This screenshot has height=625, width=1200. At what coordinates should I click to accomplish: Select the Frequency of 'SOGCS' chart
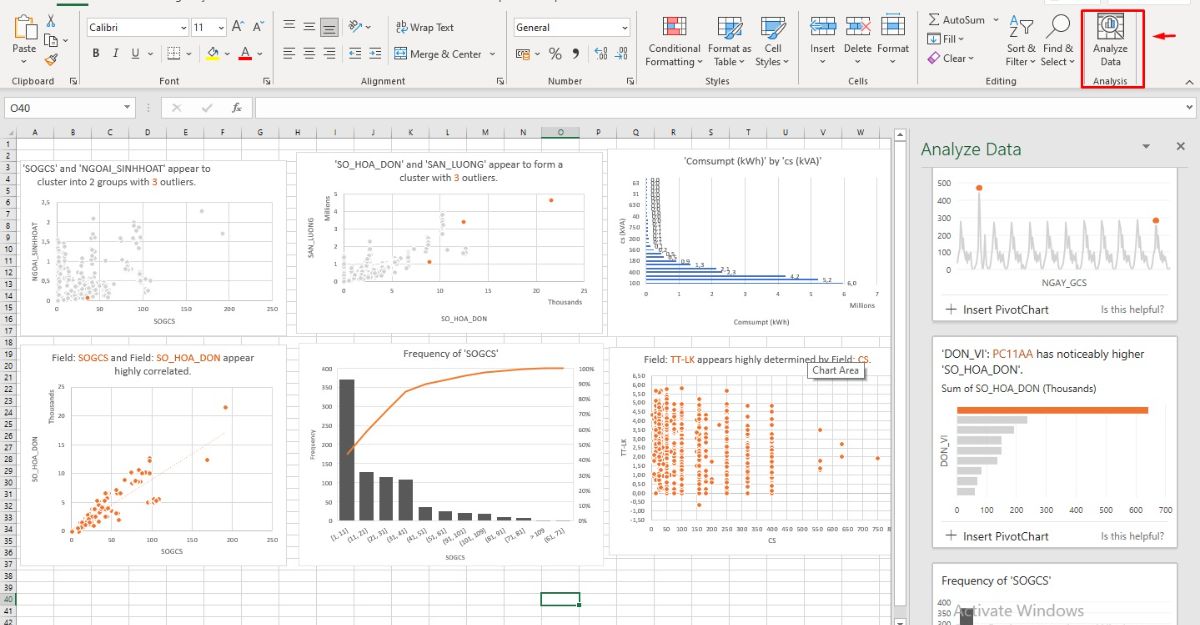click(x=453, y=456)
